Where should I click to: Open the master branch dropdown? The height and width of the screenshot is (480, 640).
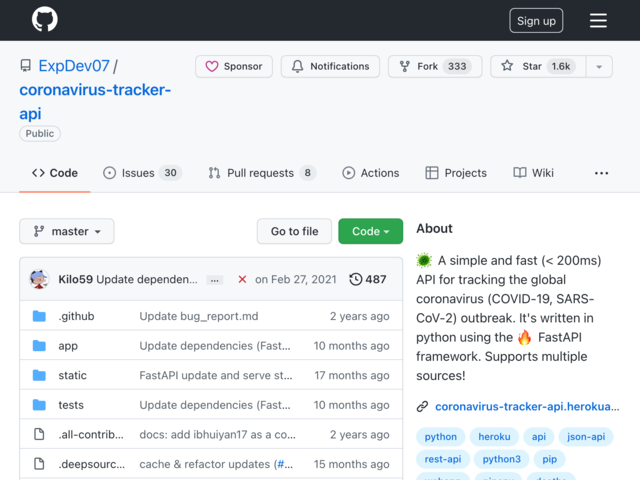[x=67, y=231]
